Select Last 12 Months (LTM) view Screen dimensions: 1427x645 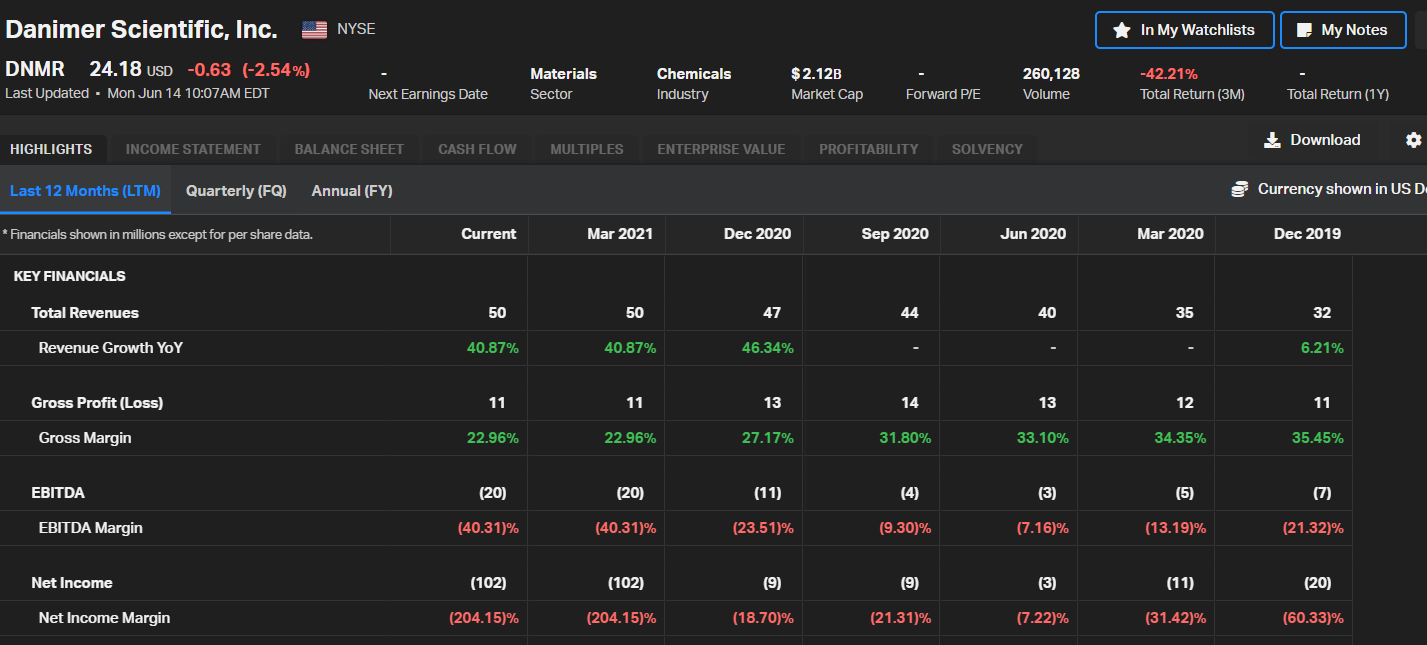(85, 190)
